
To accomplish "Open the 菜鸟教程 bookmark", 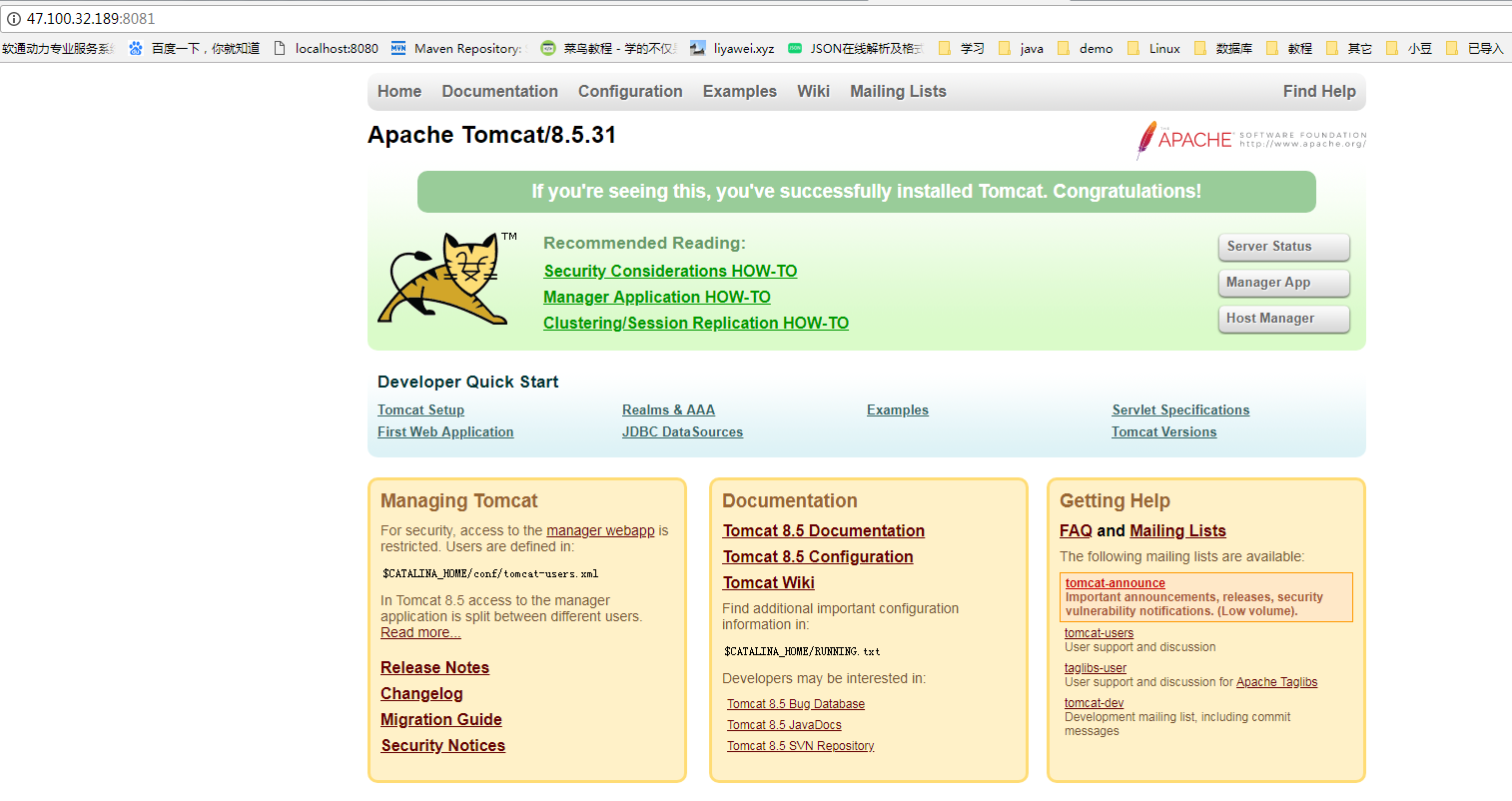I will pyautogui.click(x=608, y=48).
